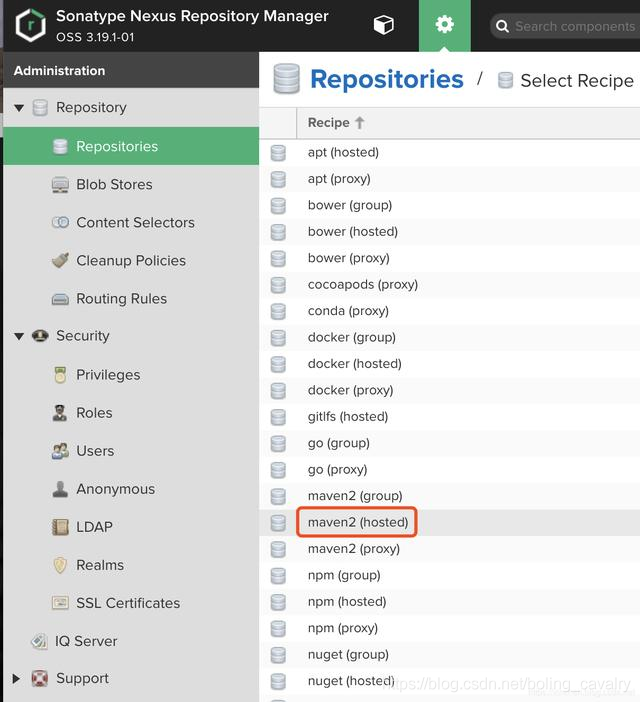Viewport: 640px width, 702px height.
Task: Choose the go (proxy) recipe
Action: pyautogui.click(x=449, y=470)
